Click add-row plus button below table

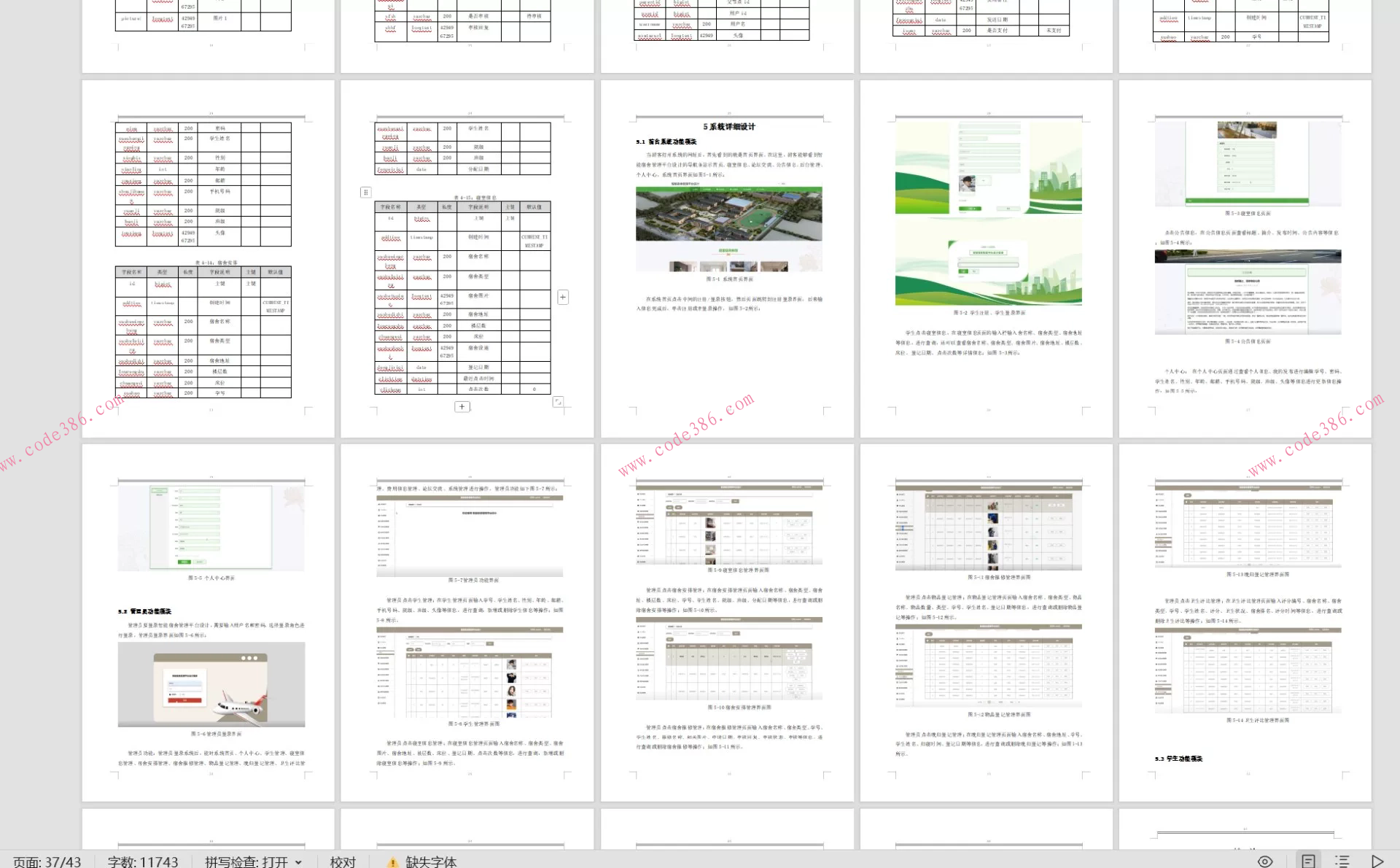coord(462,407)
